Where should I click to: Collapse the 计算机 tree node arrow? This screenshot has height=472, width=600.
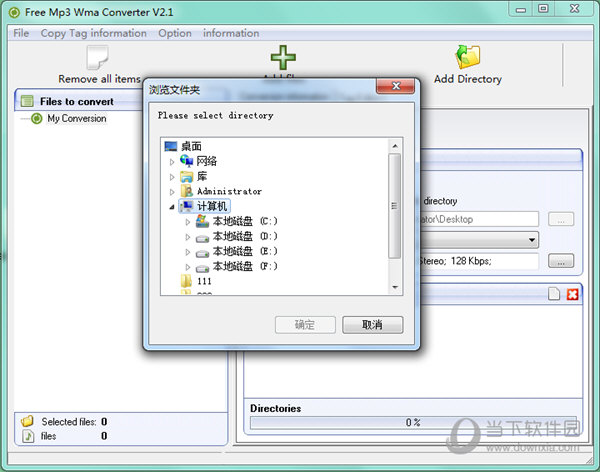[172, 207]
